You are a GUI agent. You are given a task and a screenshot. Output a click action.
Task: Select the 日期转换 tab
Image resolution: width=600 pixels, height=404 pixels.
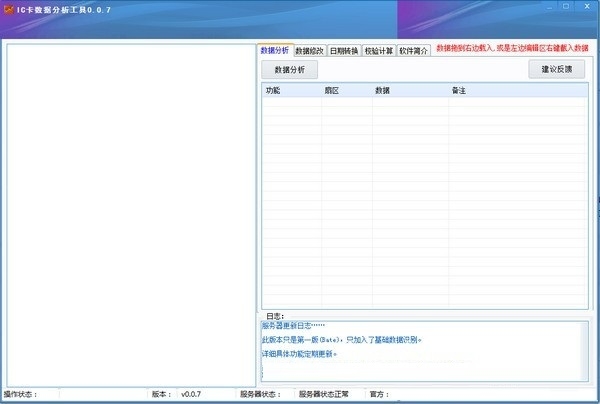(344, 50)
